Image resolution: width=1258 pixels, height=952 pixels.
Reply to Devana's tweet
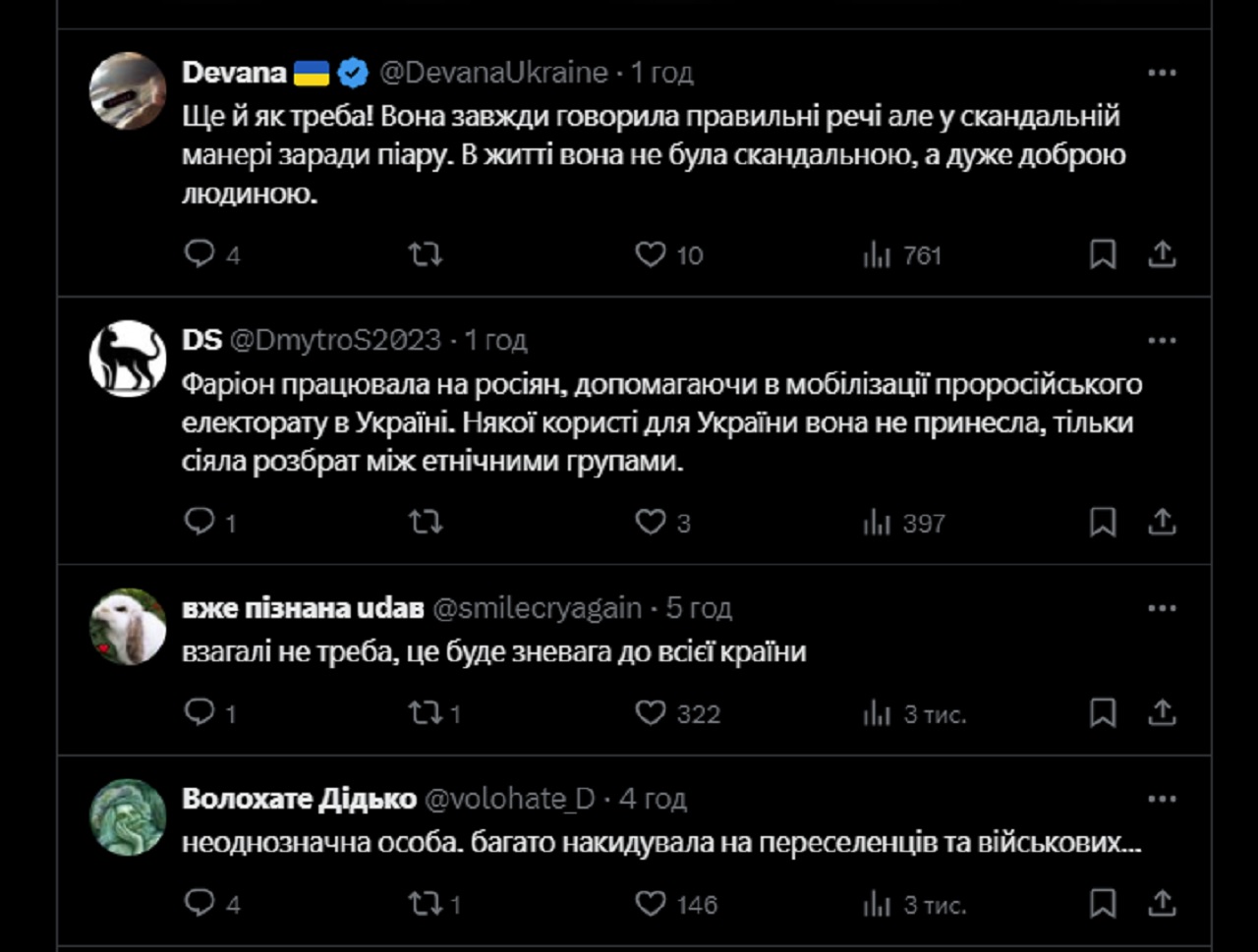pos(200,254)
